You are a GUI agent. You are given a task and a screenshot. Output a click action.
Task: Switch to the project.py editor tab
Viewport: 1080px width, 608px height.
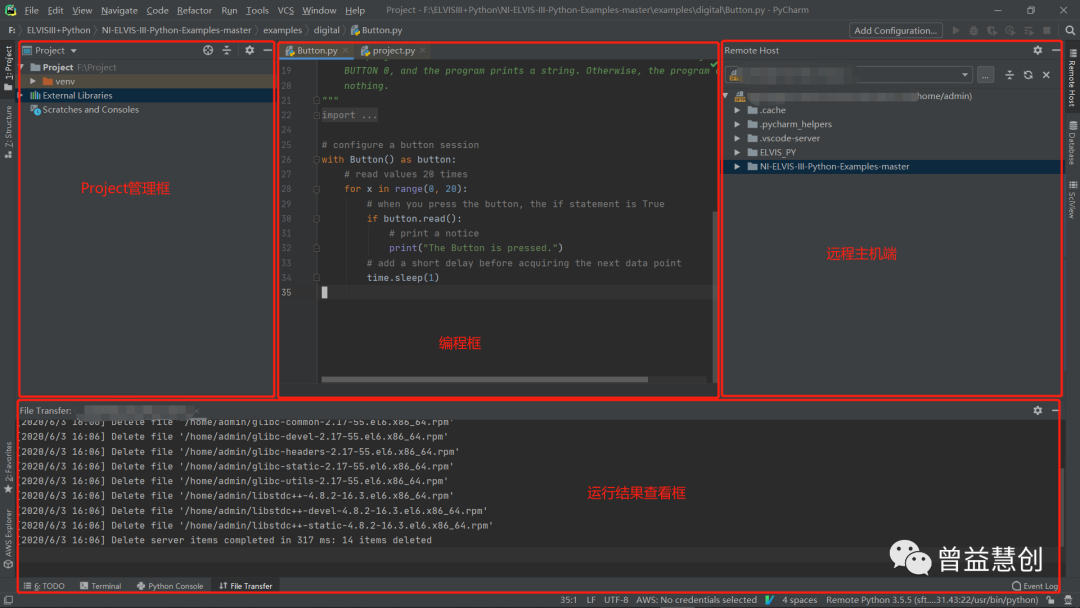(x=393, y=50)
